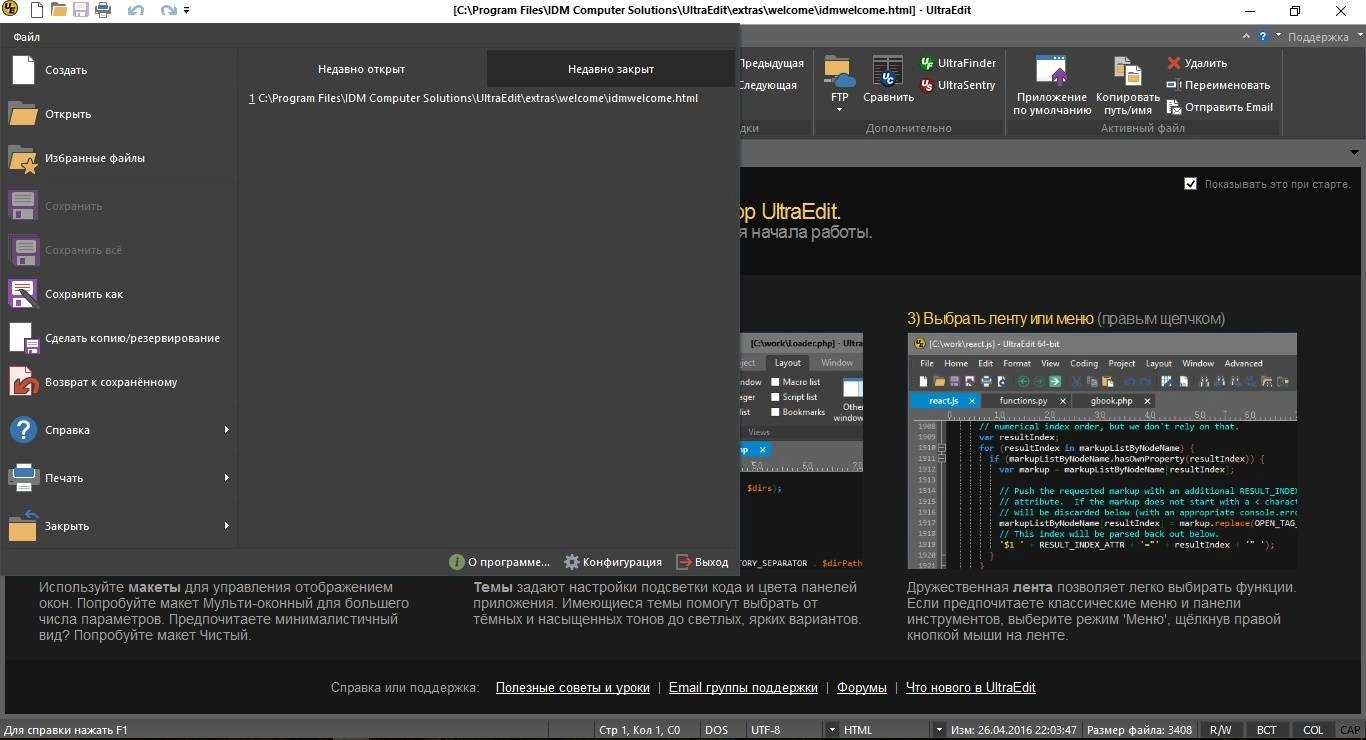The image size is (1366, 740).
Task: Click the blue help question icon top right
Action: point(1264,36)
